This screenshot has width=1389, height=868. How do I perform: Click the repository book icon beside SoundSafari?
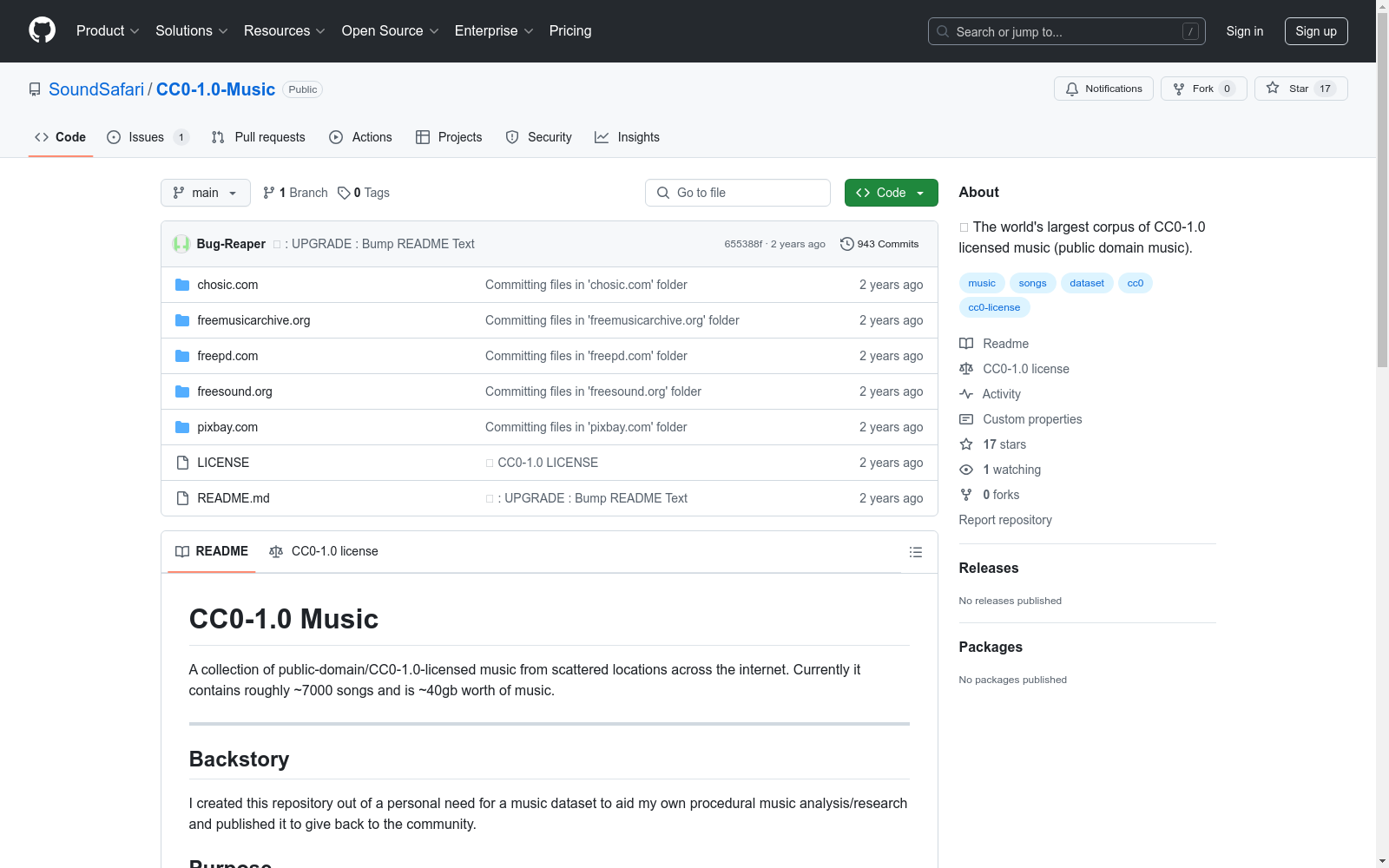point(35,89)
